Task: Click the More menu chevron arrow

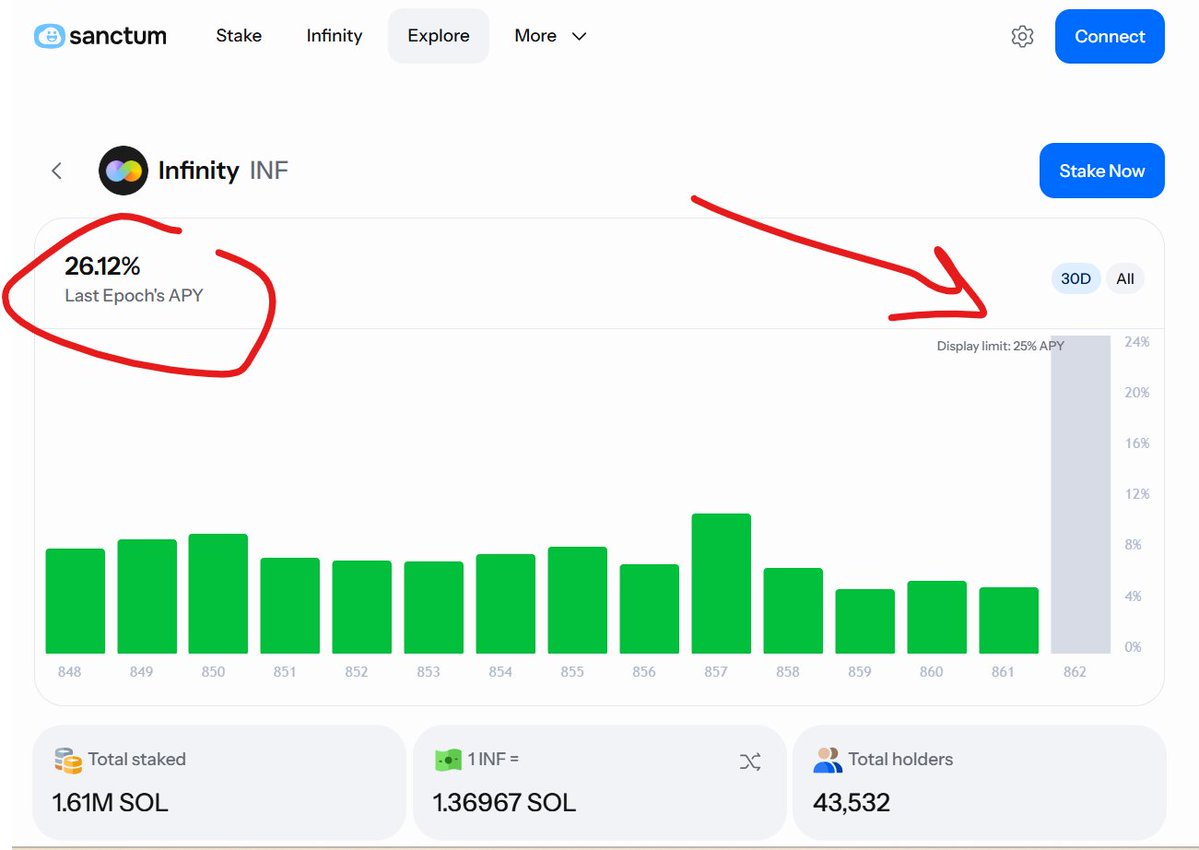Action: pos(579,37)
